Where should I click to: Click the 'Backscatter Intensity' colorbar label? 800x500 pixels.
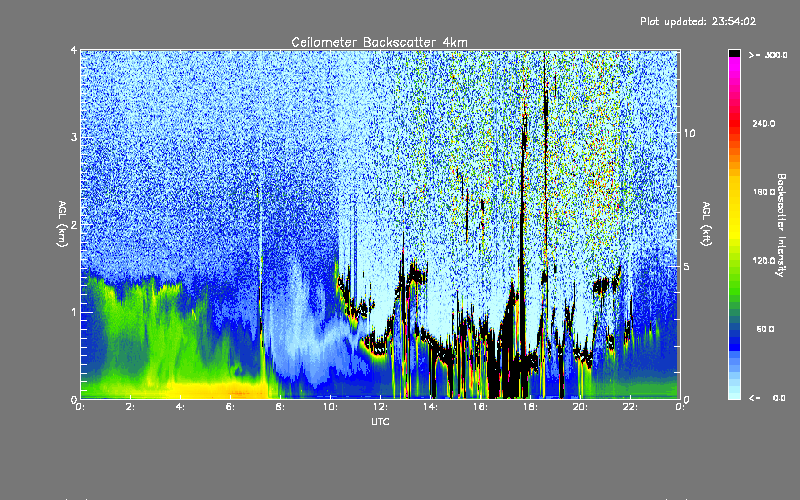[x=781, y=225]
